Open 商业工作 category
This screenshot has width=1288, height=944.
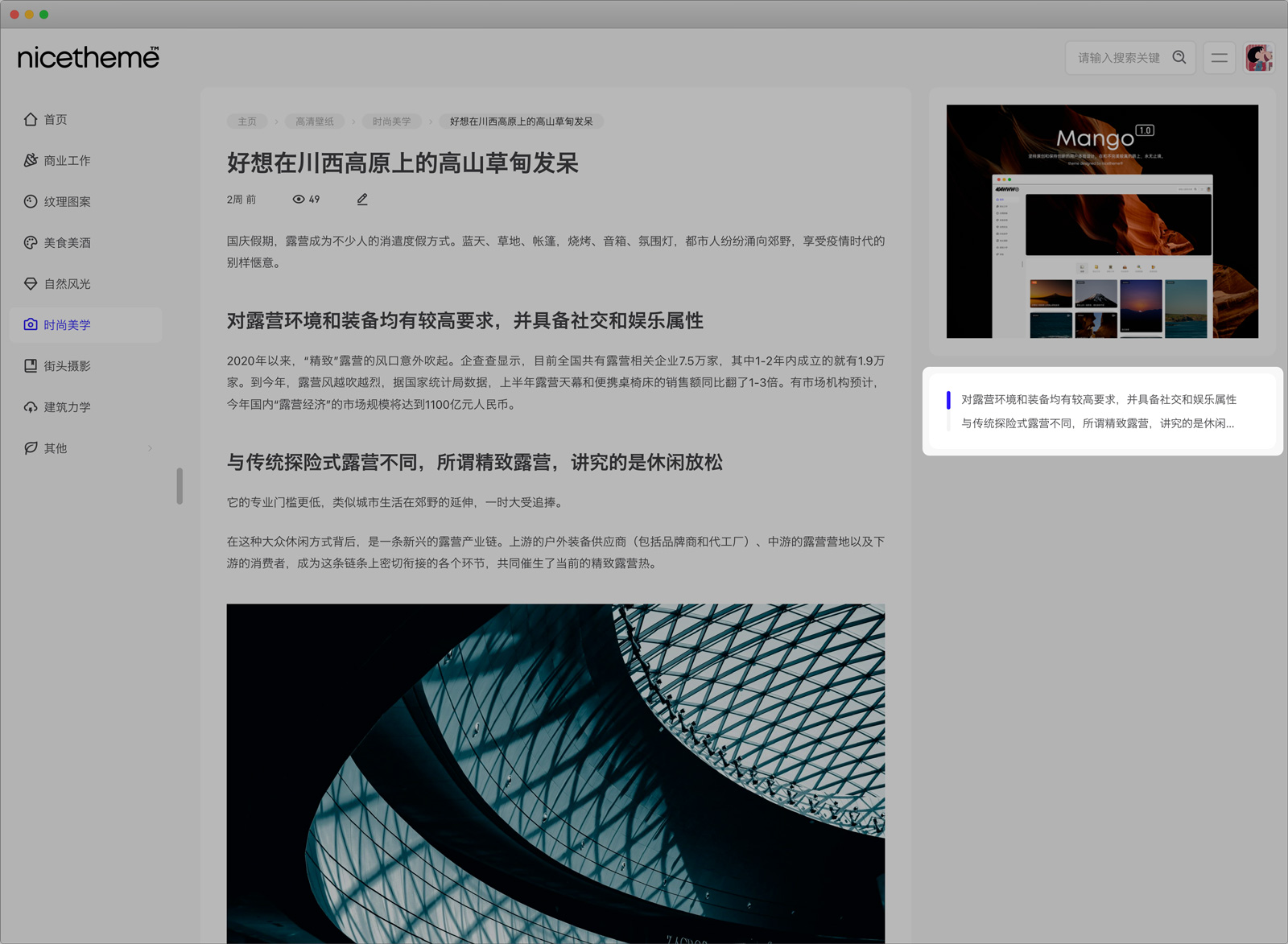pyautogui.click(x=86, y=160)
